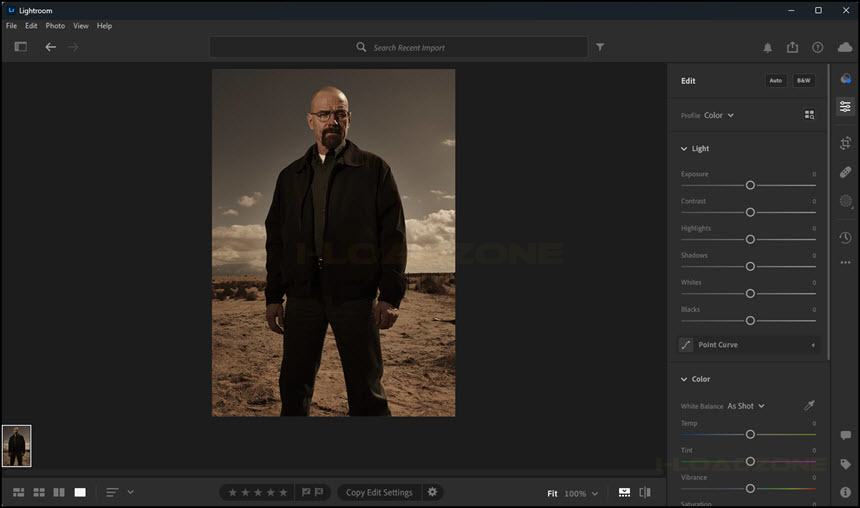Open the keywords tag icon
Screen dimensions: 860x508
(x=846, y=464)
